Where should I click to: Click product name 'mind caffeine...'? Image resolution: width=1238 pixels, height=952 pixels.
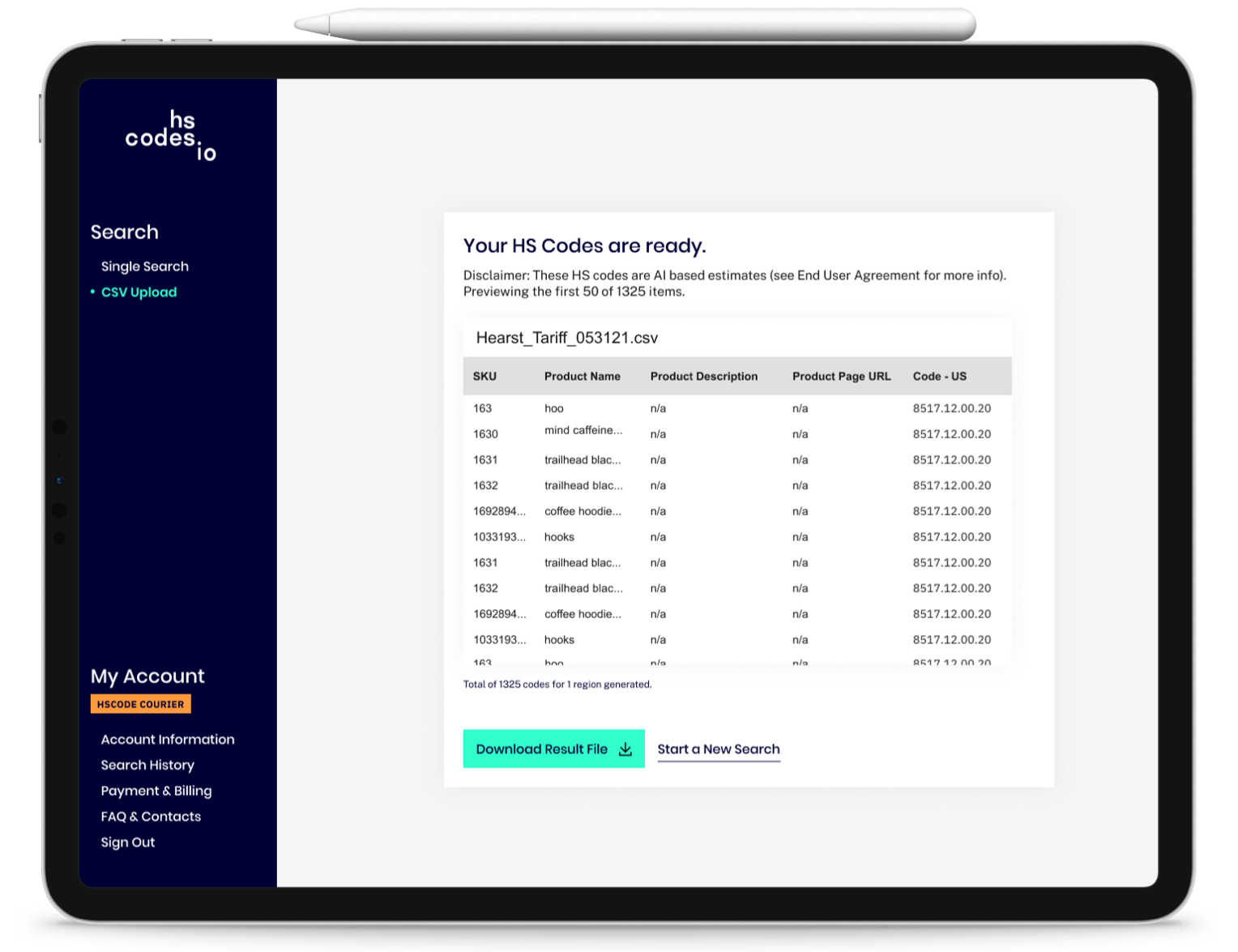583,430
